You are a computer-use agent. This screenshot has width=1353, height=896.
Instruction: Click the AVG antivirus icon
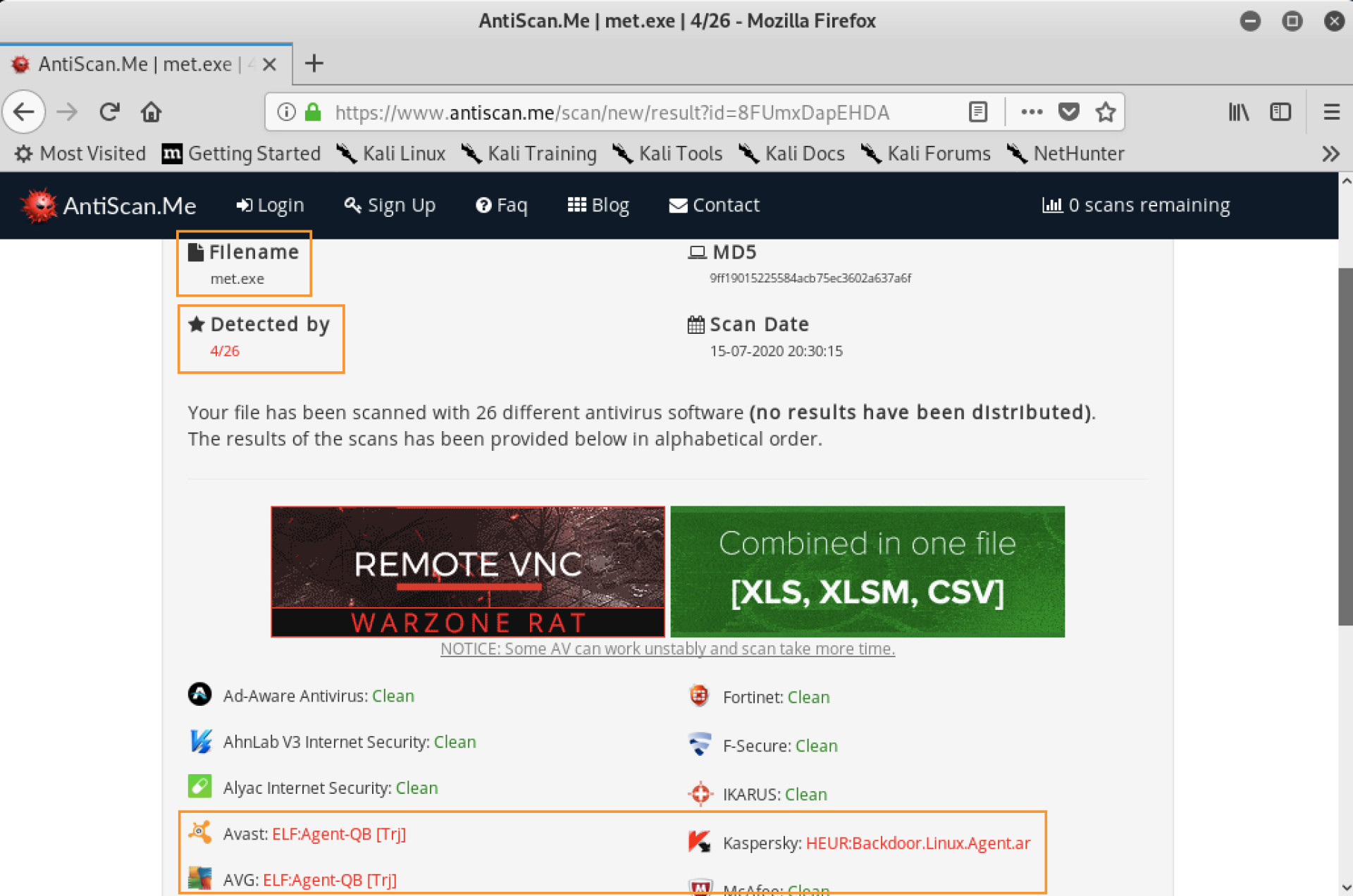pyautogui.click(x=199, y=878)
